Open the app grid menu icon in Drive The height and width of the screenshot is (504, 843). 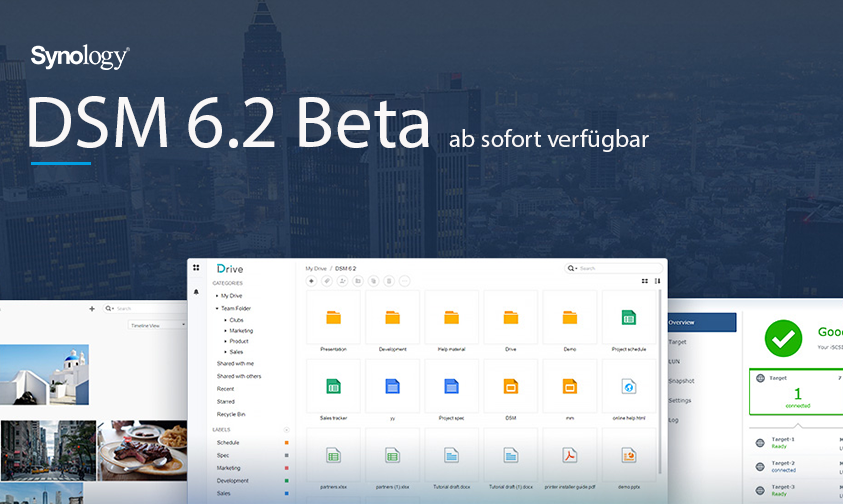(196, 268)
